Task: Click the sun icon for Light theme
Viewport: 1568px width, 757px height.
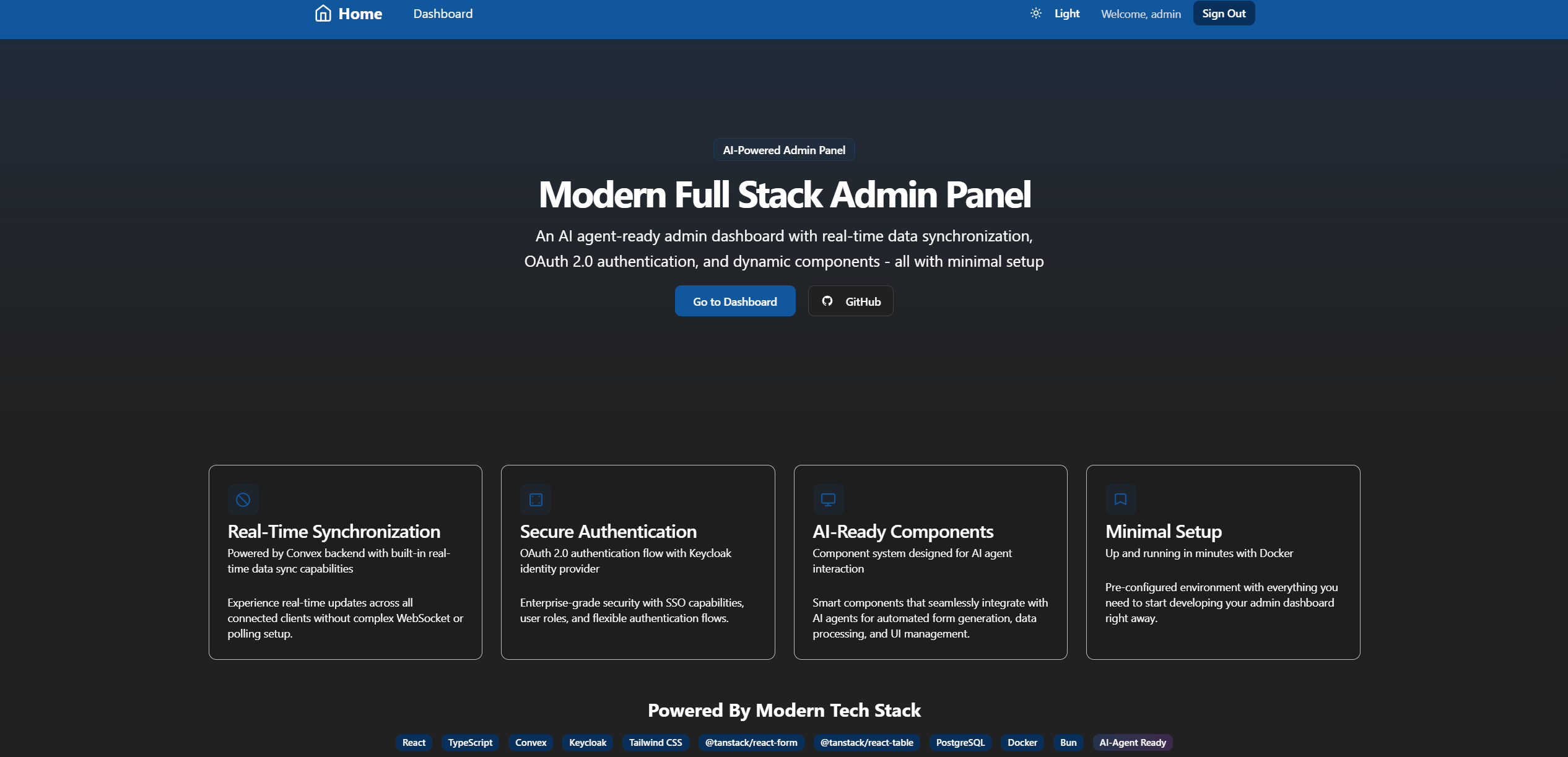Action: (1035, 14)
